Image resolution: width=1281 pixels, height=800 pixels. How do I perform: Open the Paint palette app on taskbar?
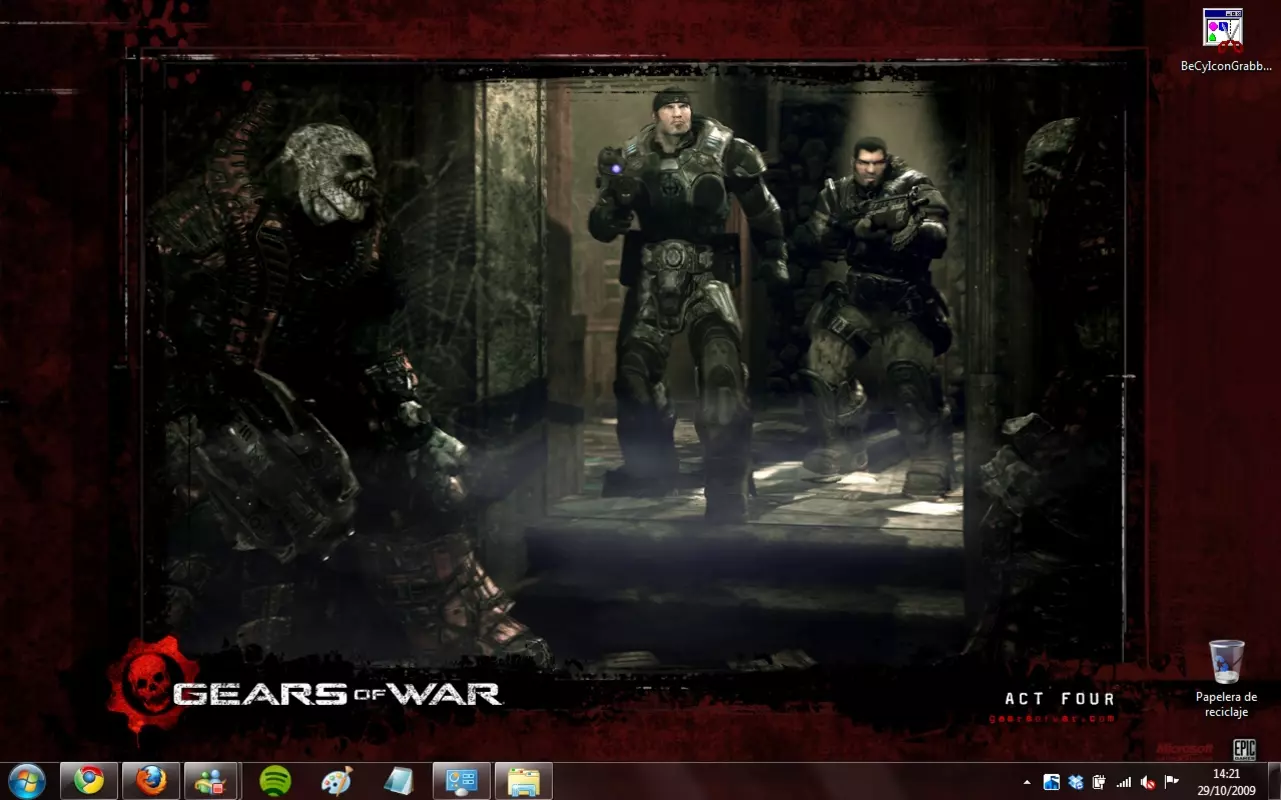click(336, 780)
